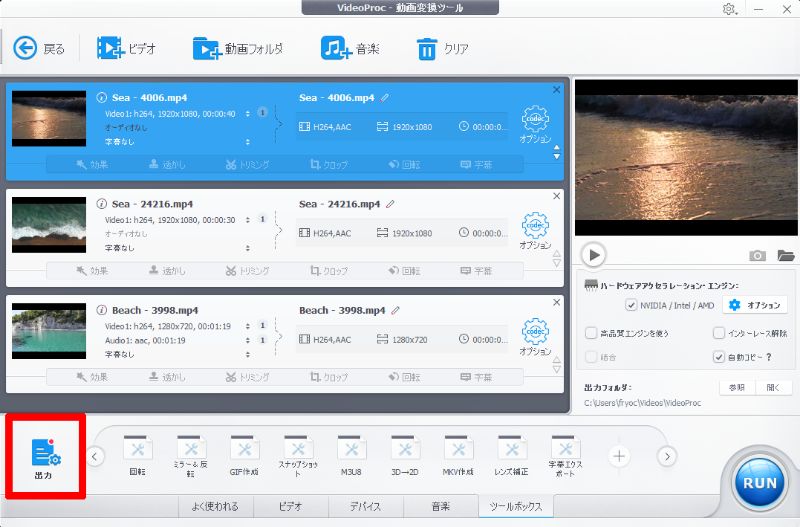Expand audio track selector for Beach - 3998.mp4
The image size is (800, 527).
coord(247,340)
